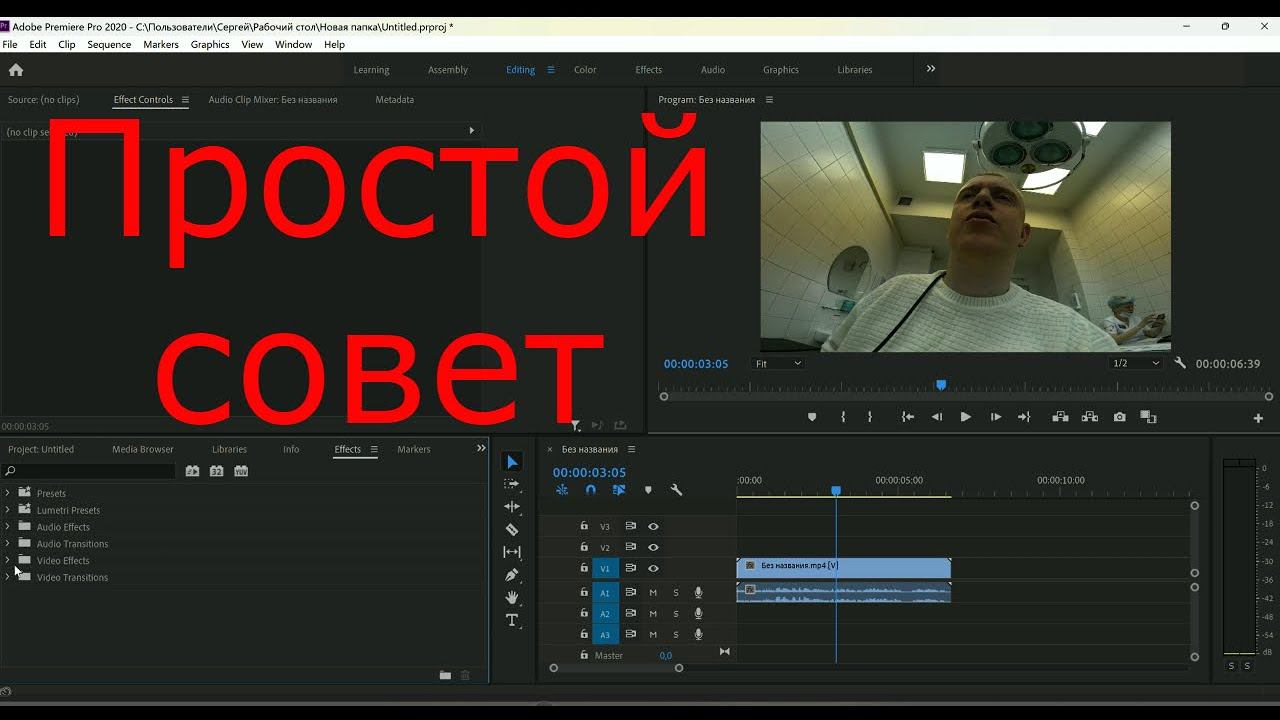1280x720 pixels.
Task: Open the 1/2 playback resolution dropdown
Action: pyautogui.click(x=1135, y=364)
